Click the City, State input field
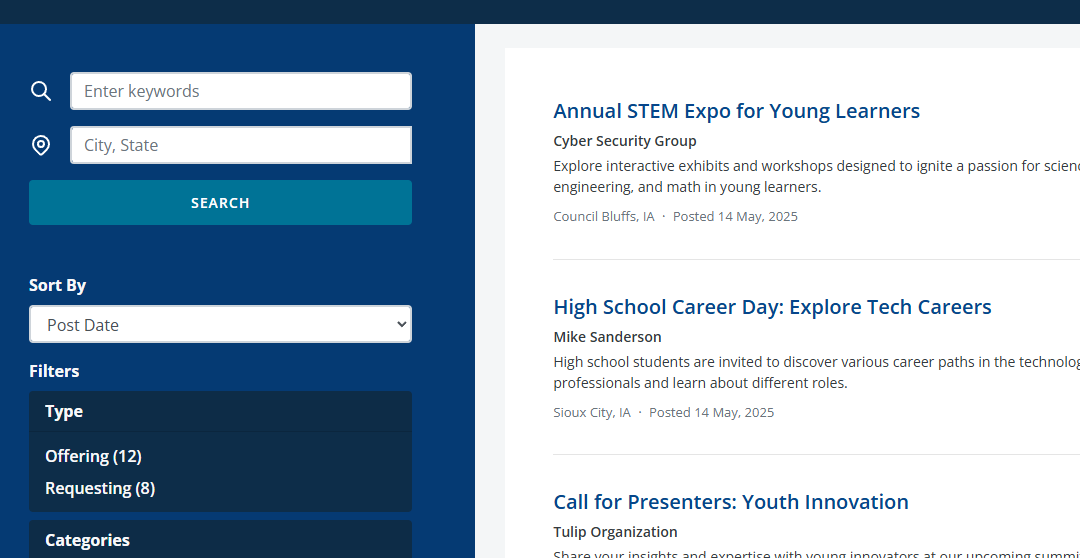 [x=240, y=145]
